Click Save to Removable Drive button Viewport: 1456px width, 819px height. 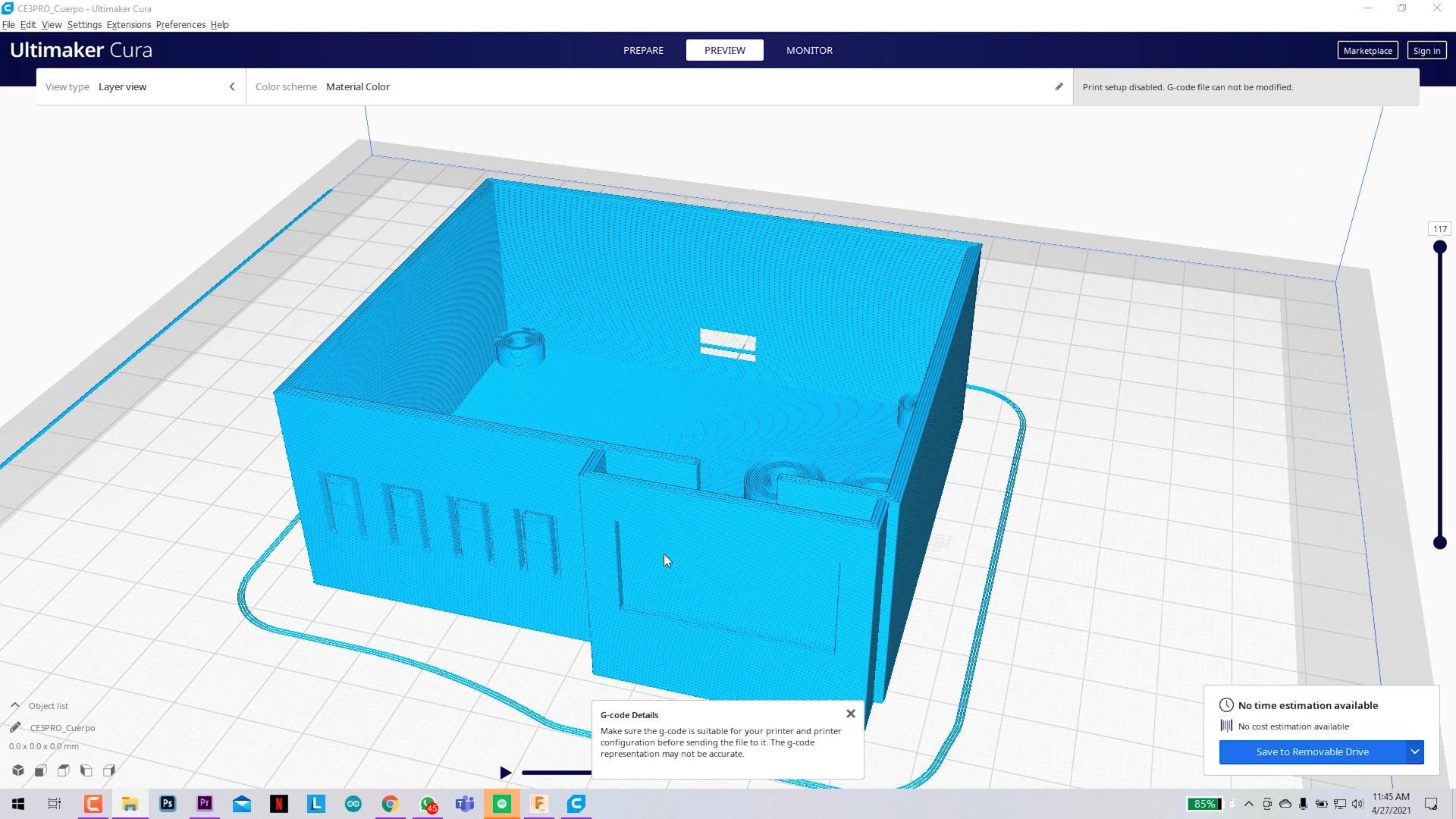(x=1312, y=752)
